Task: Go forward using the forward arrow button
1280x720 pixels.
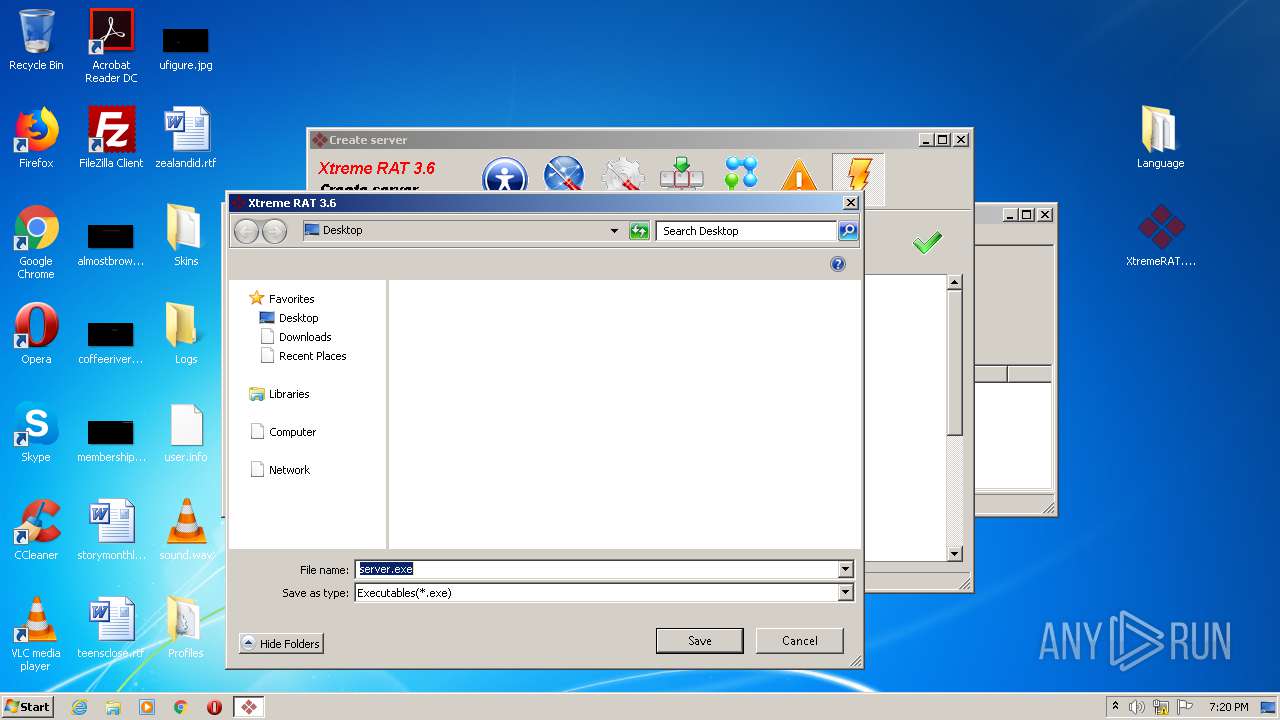Action: [274, 231]
